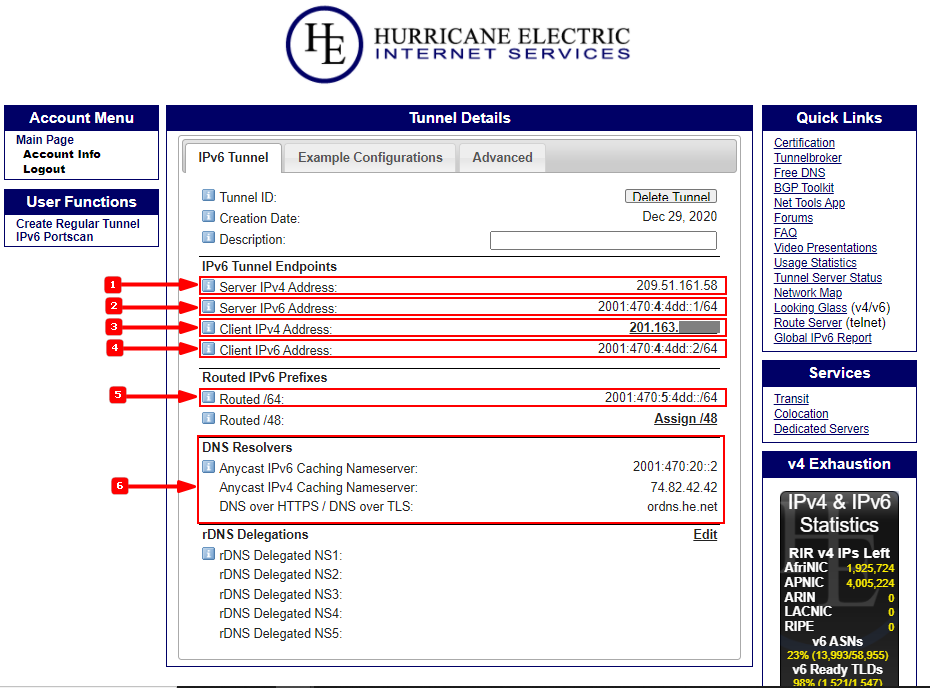
Task: Click the Anycast IPv4 nameserver value 74.82.42.42
Action: [x=684, y=488]
